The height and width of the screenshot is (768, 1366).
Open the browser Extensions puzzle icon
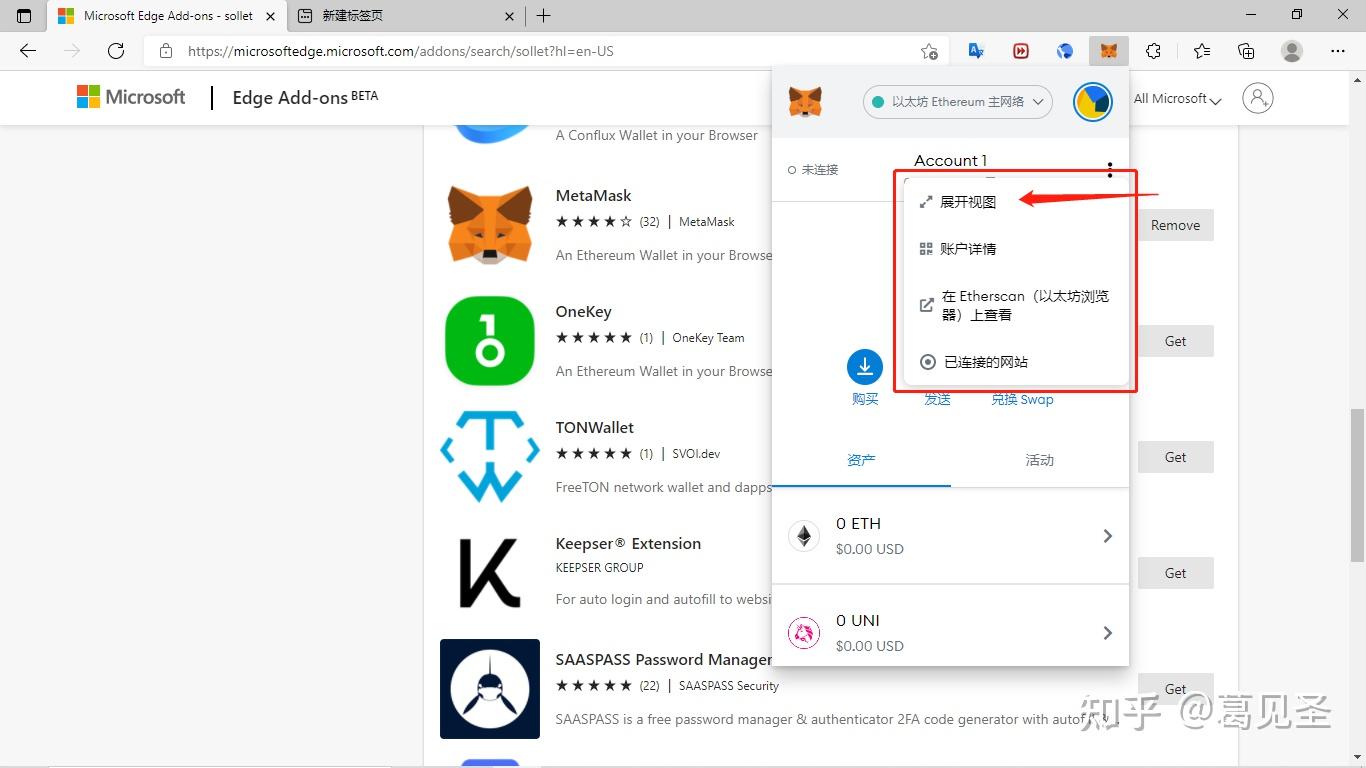[x=1153, y=51]
